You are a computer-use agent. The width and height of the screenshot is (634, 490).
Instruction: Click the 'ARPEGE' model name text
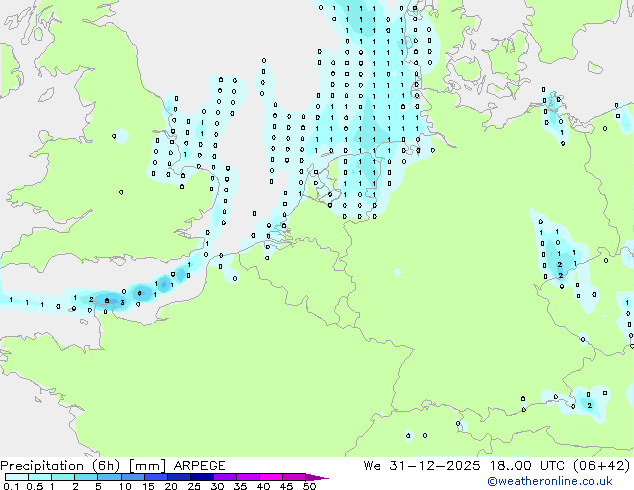(x=199, y=466)
